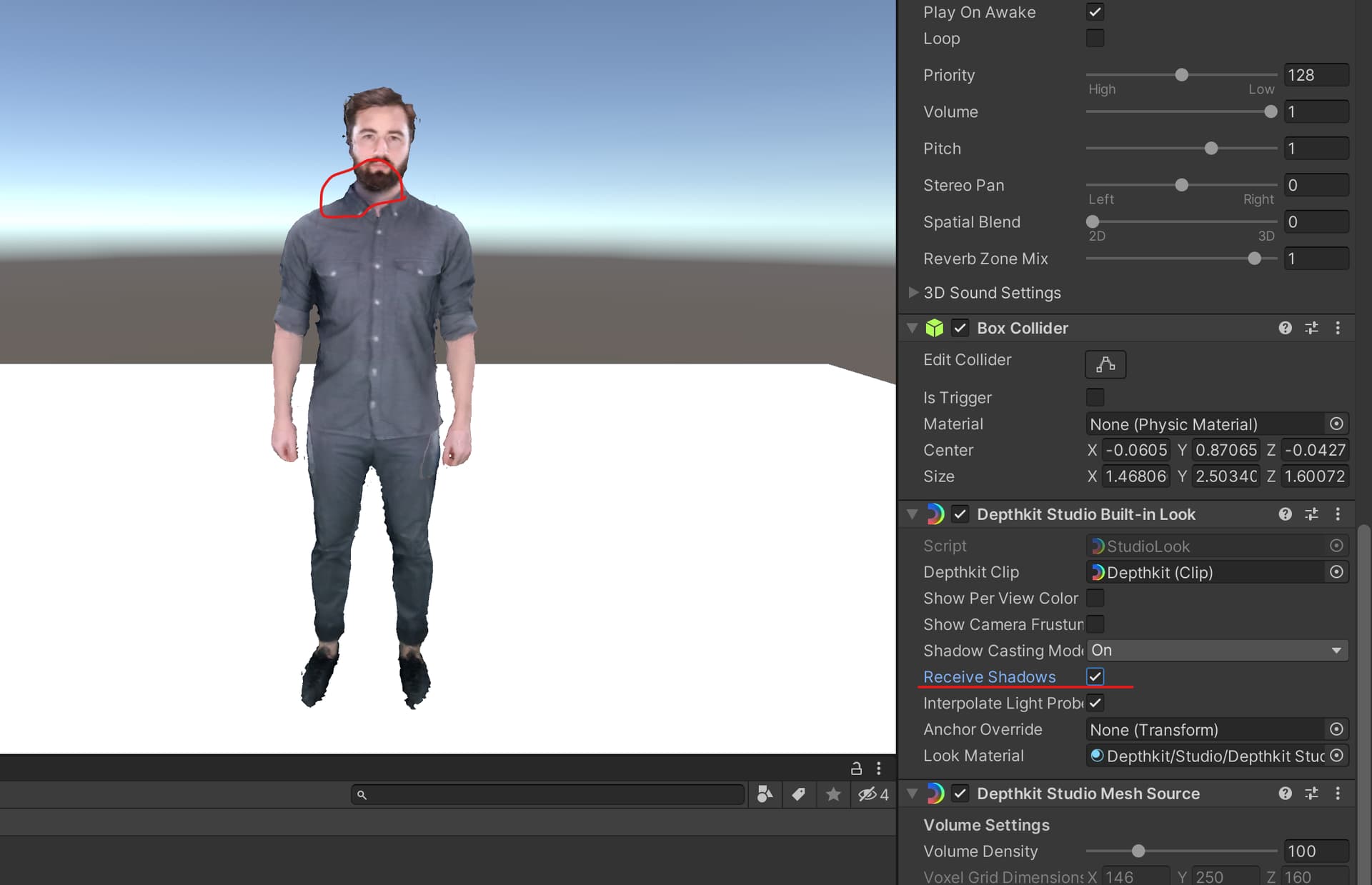The width and height of the screenshot is (1372, 885).
Task: Expand 3D Sound Settings foldout
Action: point(913,293)
